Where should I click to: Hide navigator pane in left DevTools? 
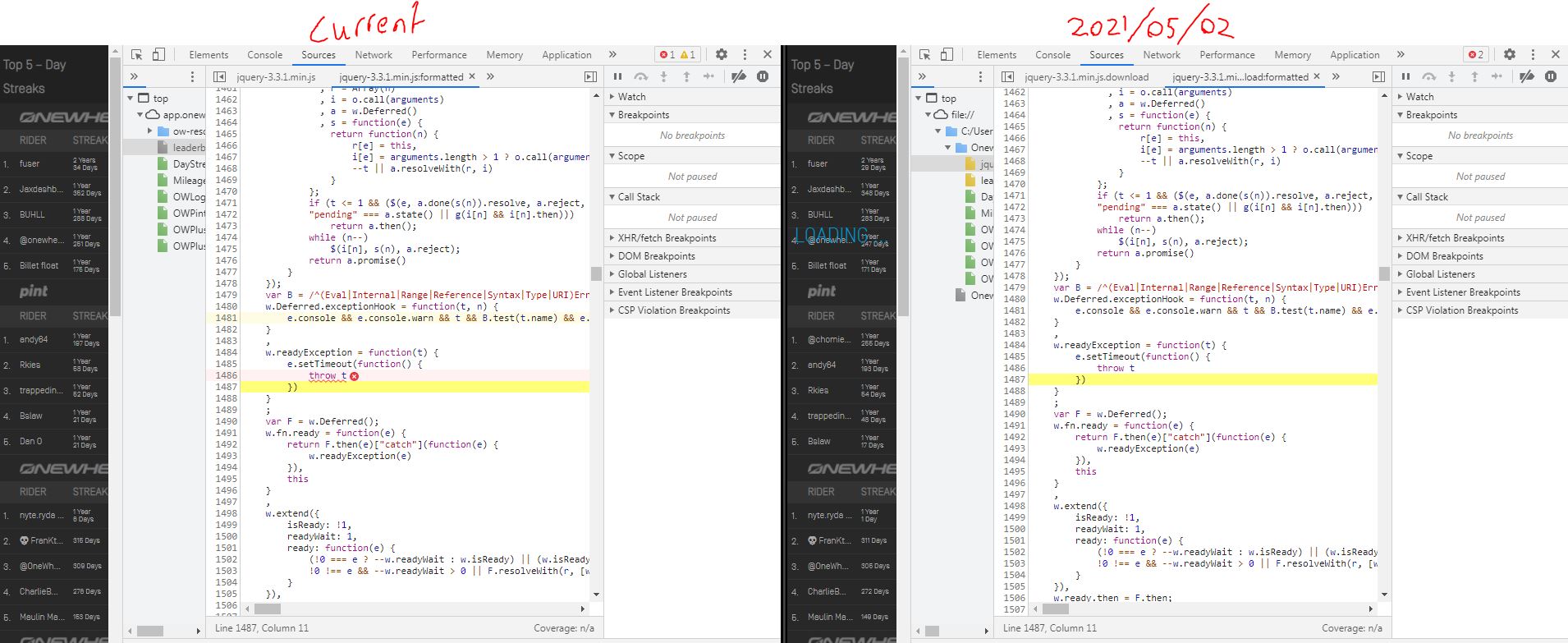point(220,76)
